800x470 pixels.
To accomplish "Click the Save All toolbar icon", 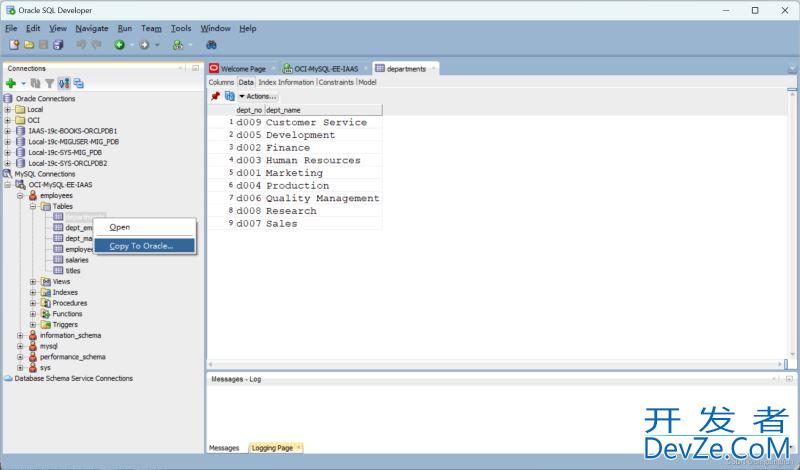I will (x=58, y=45).
